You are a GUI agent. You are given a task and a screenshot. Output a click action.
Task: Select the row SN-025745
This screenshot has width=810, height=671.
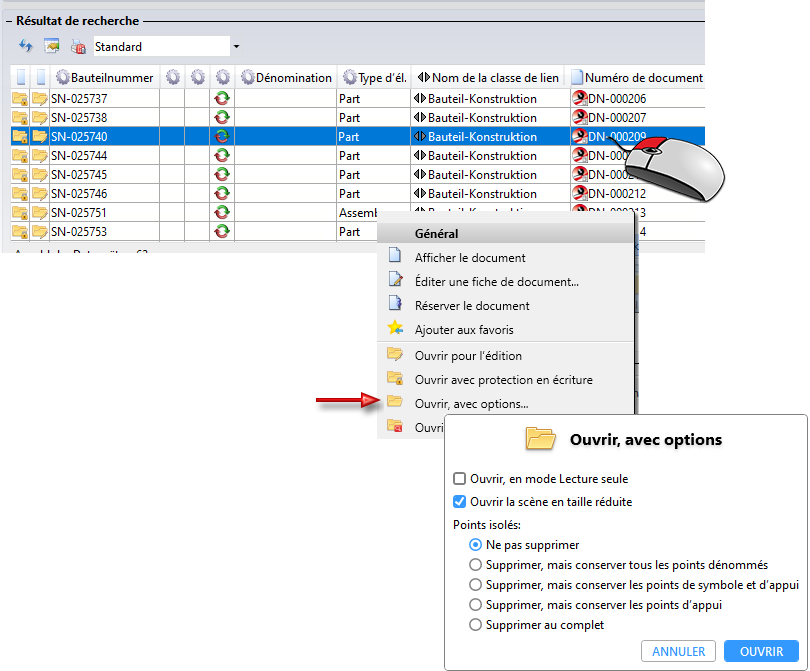pos(357,175)
